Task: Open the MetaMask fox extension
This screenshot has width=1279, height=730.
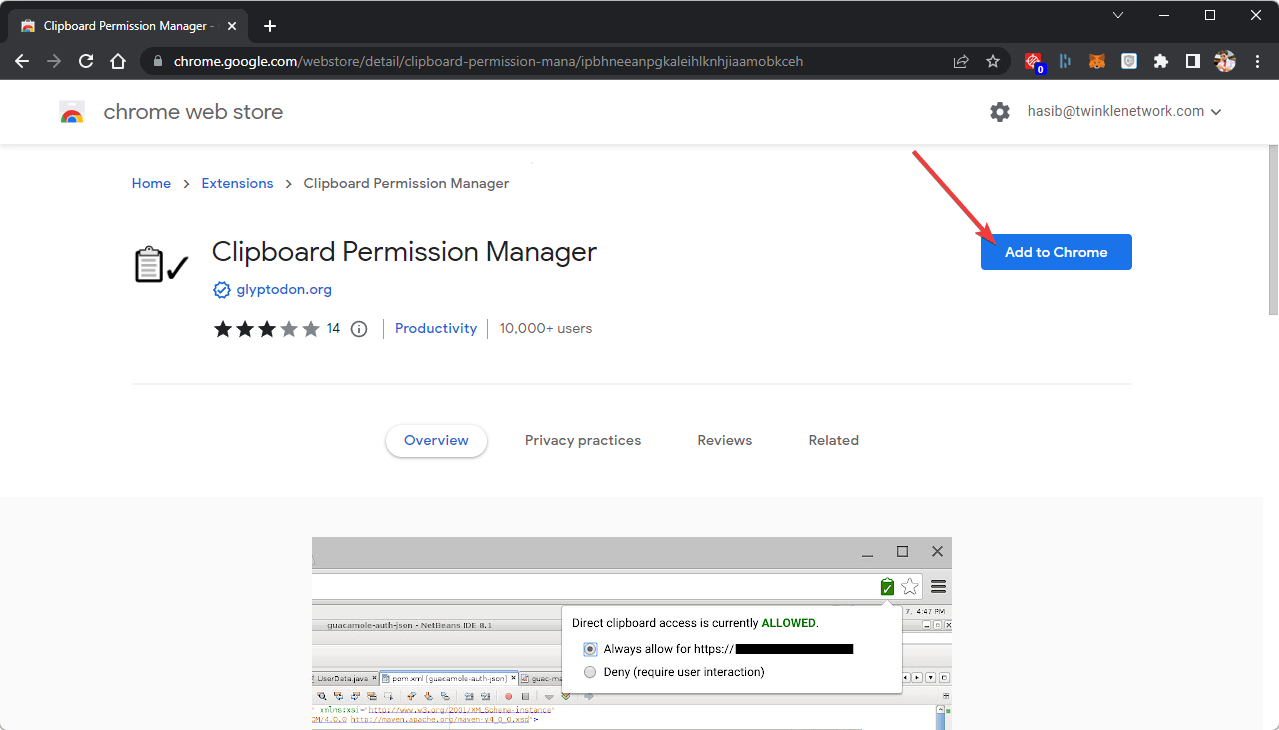Action: 1097,61
